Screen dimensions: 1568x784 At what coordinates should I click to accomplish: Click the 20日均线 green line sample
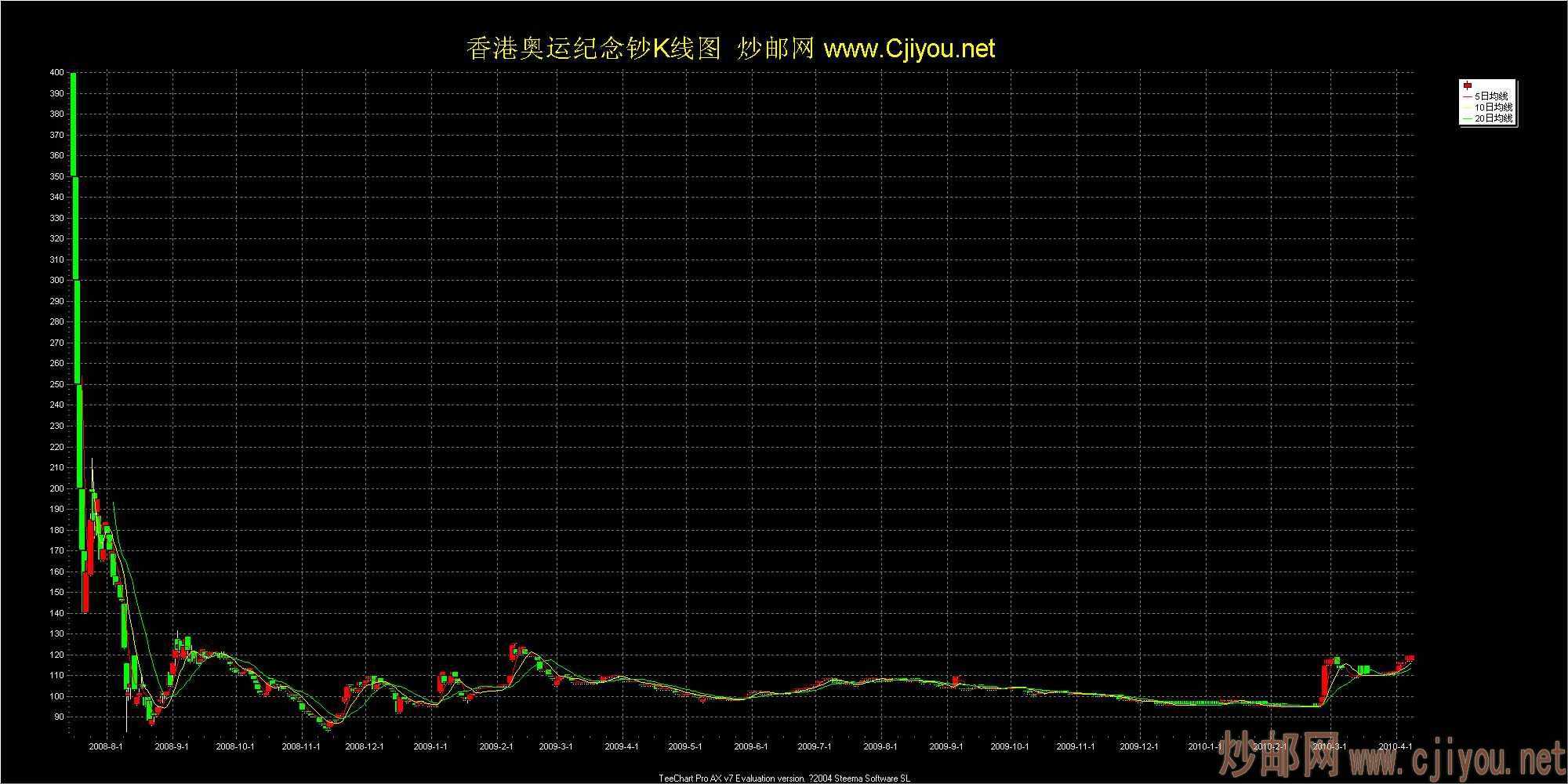(1467, 118)
